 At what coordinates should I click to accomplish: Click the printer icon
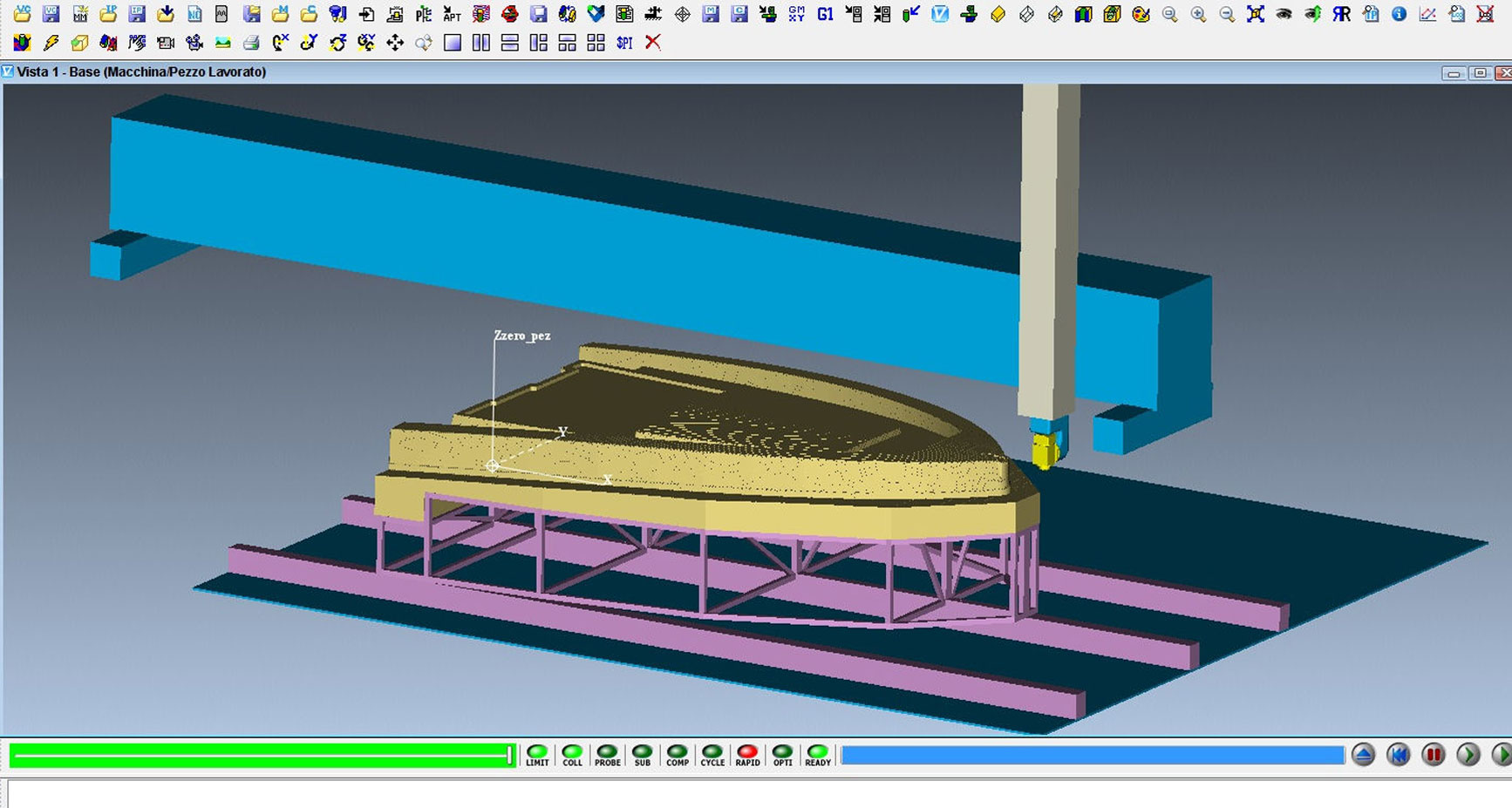tap(251, 43)
